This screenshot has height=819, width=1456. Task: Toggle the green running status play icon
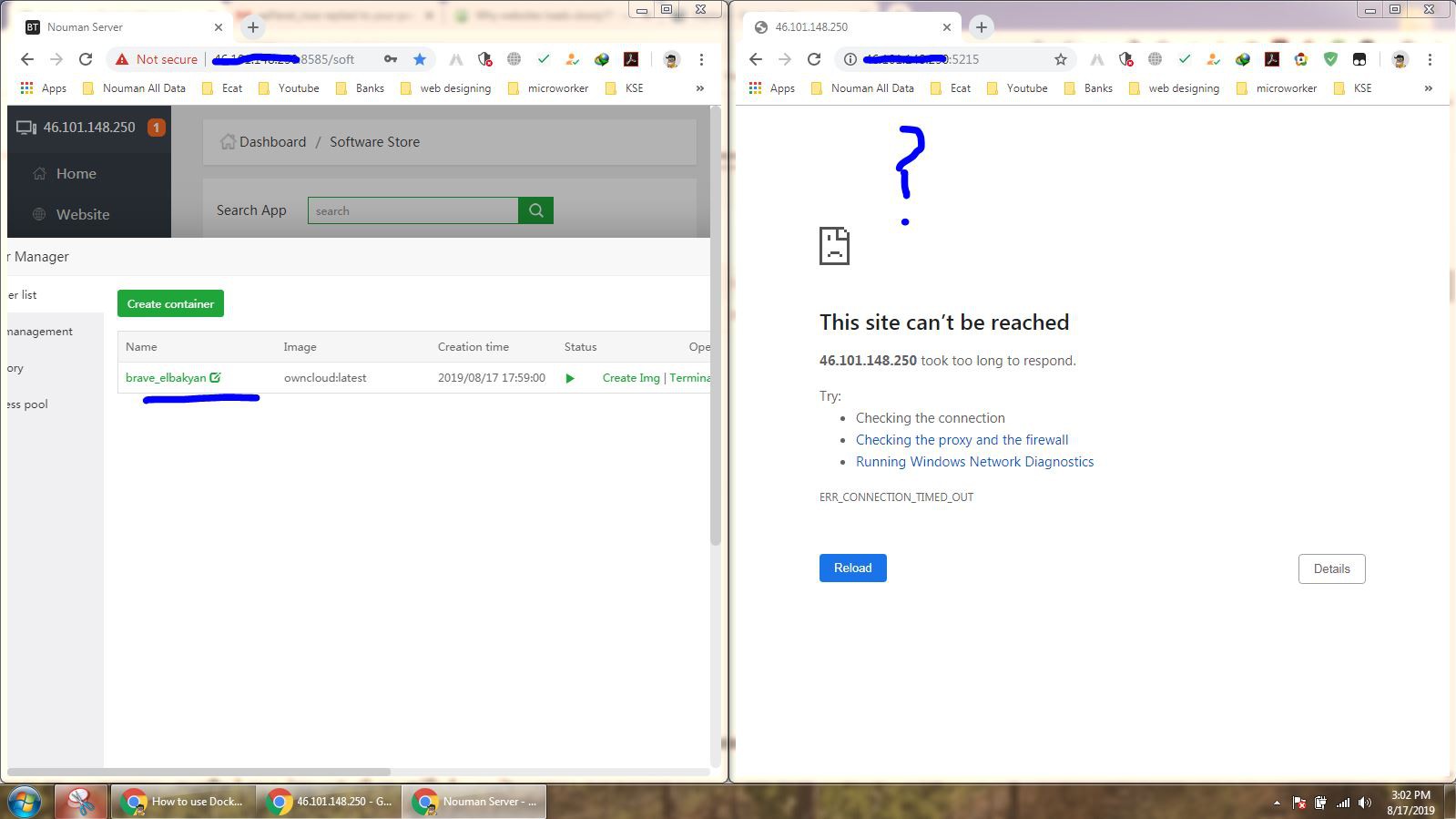[x=570, y=378]
